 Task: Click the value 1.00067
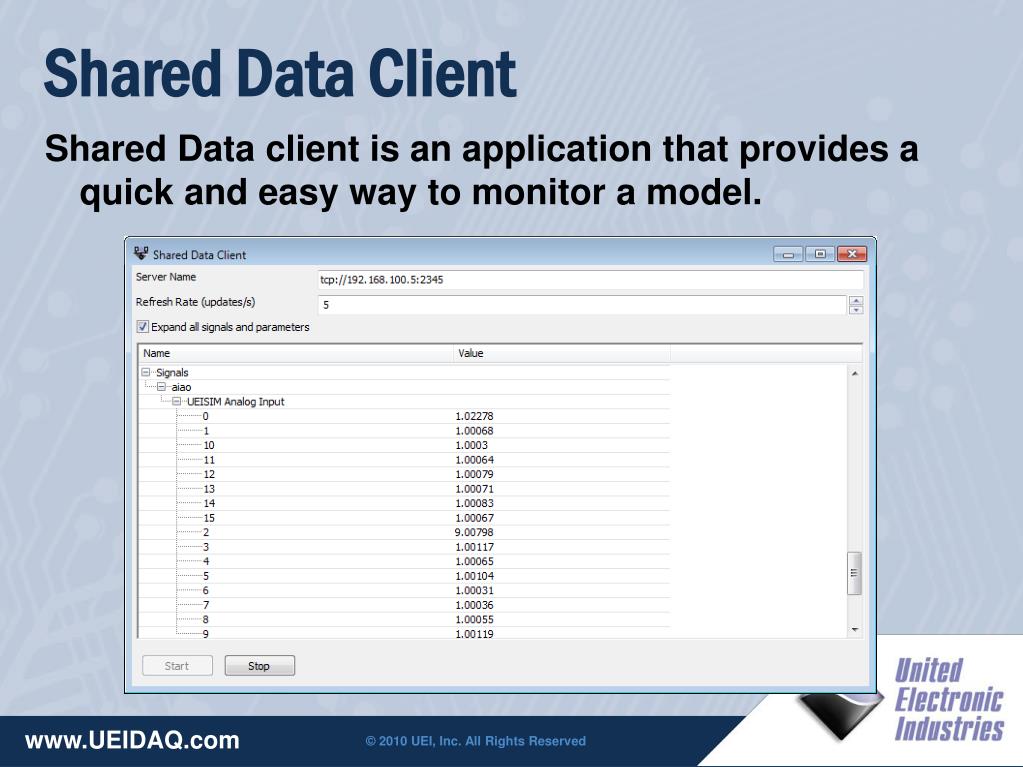(474, 518)
